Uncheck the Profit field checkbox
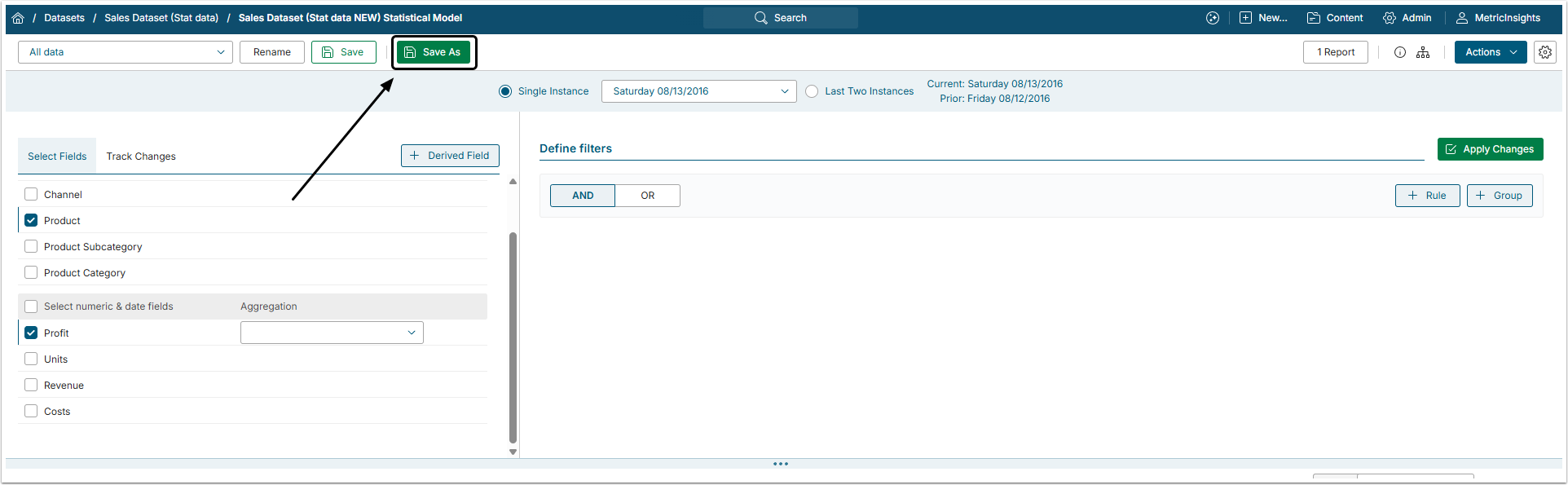 click(31, 333)
